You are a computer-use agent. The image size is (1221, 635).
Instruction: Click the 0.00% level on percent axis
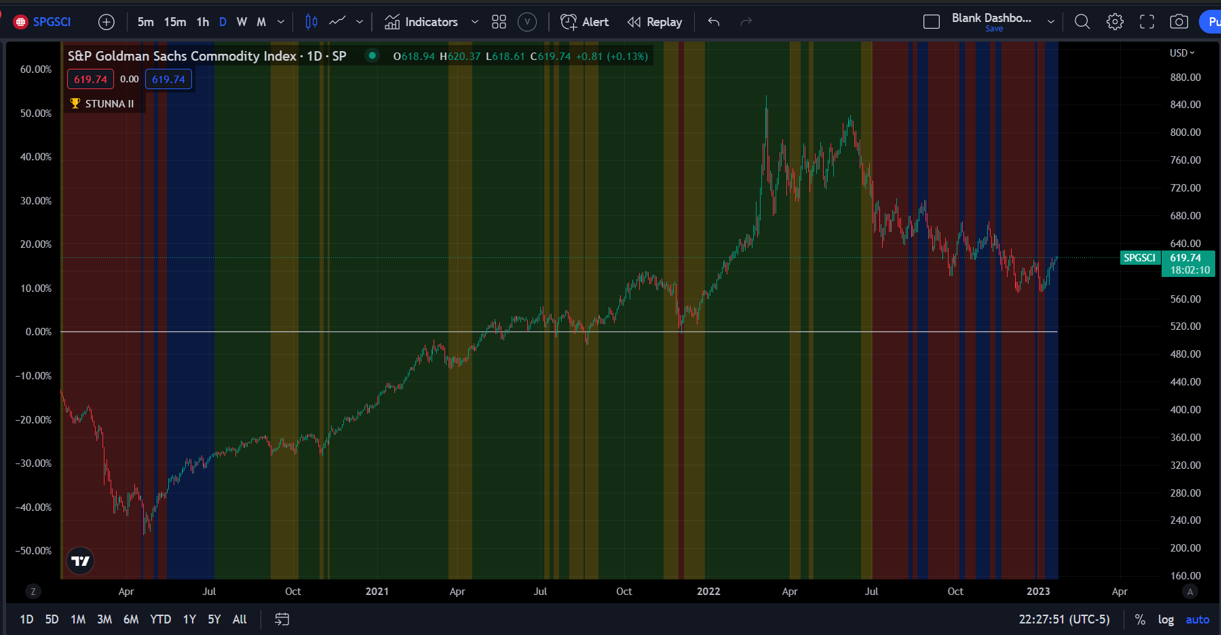click(37, 332)
